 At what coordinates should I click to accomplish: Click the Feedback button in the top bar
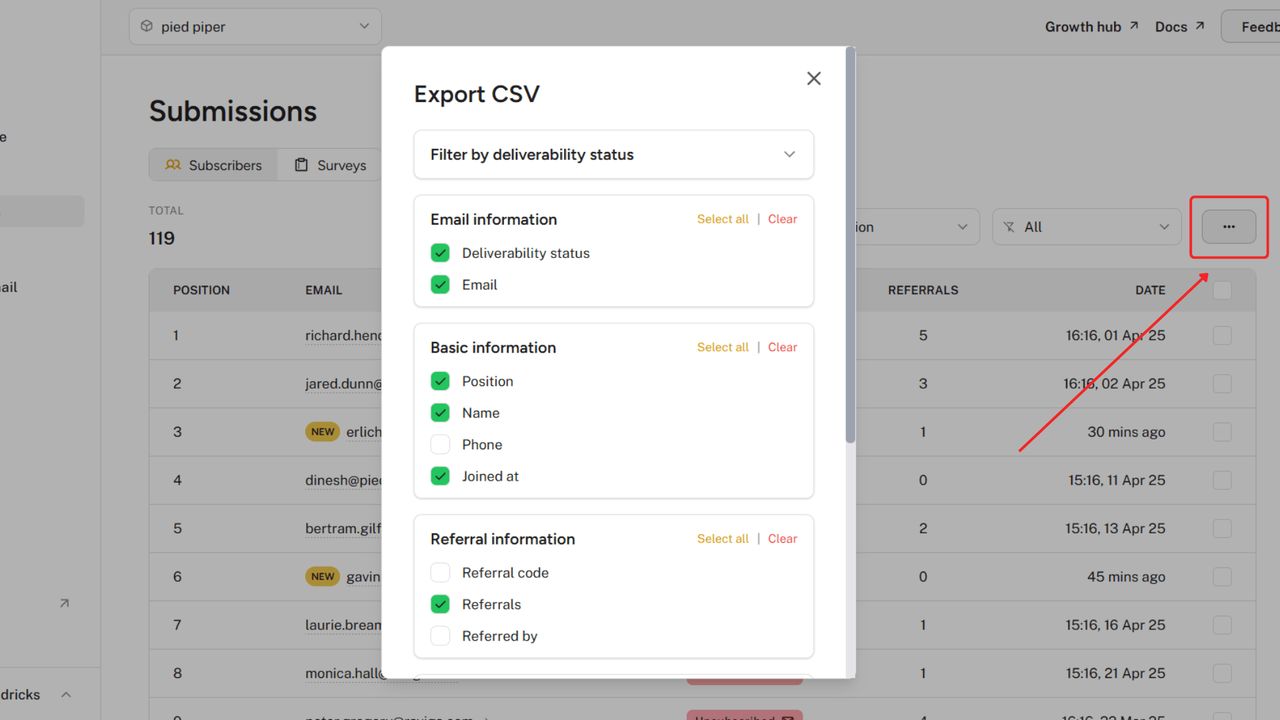pyautogui.click(x=1258, y=26)
